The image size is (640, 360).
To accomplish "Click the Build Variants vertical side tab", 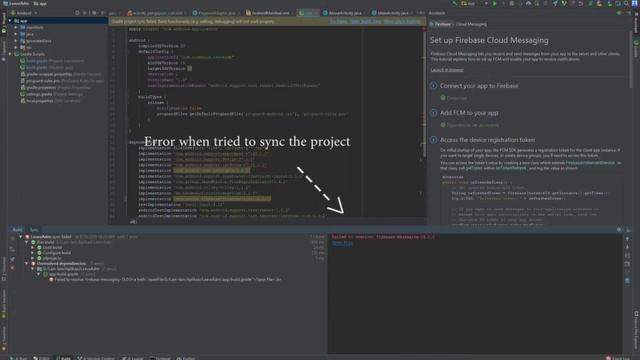I will [4, 304].
